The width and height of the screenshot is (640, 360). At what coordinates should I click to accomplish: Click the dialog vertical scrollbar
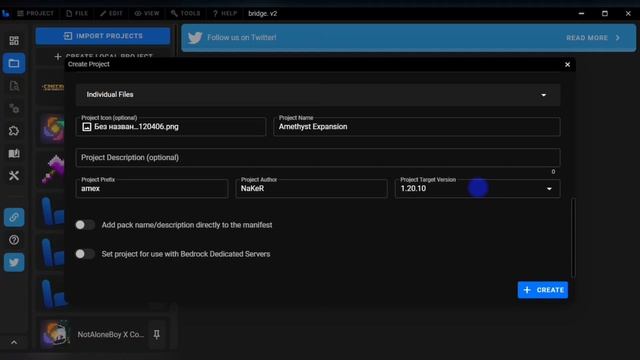click(x=573, y=238)
